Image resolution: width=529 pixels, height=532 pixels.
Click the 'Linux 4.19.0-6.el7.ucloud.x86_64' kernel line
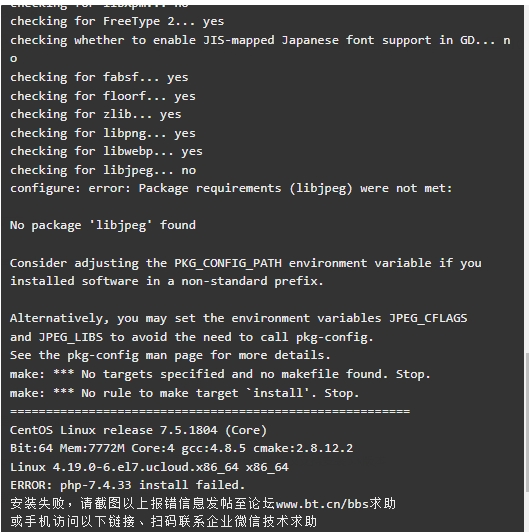(x=149, y=467)
